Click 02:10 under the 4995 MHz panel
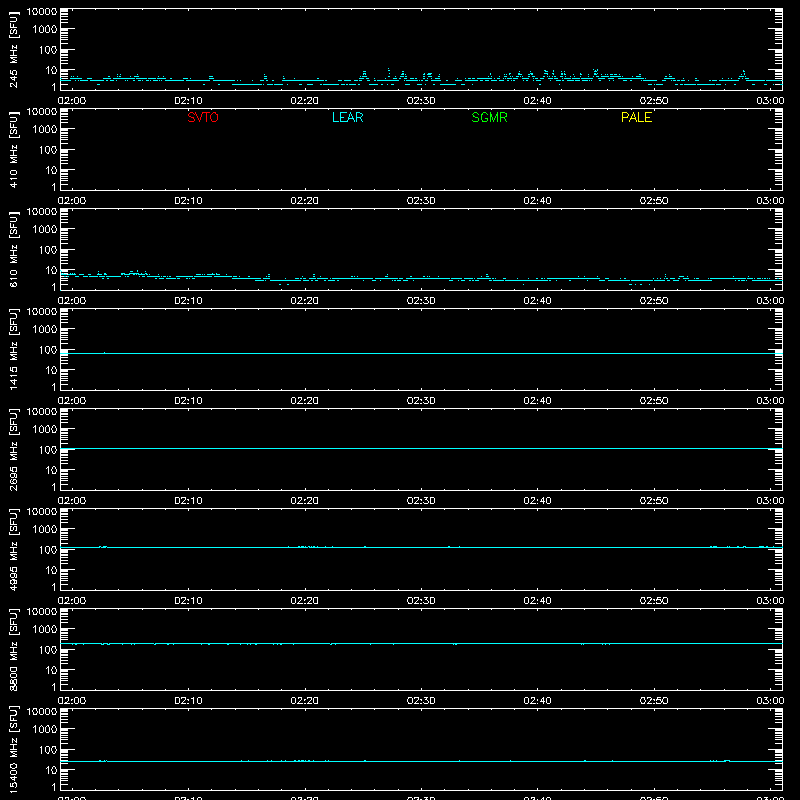Viewport: 800px width, 800px height. (x=188, y=601)
